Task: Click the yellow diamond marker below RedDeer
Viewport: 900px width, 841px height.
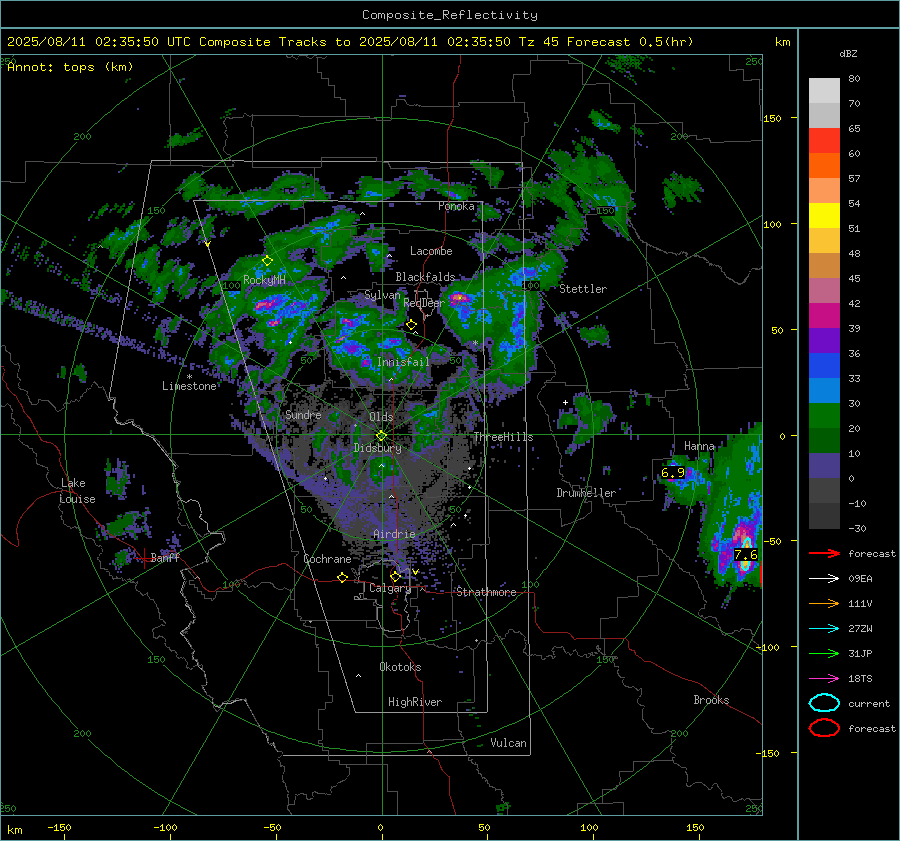Action: (411, 325)
